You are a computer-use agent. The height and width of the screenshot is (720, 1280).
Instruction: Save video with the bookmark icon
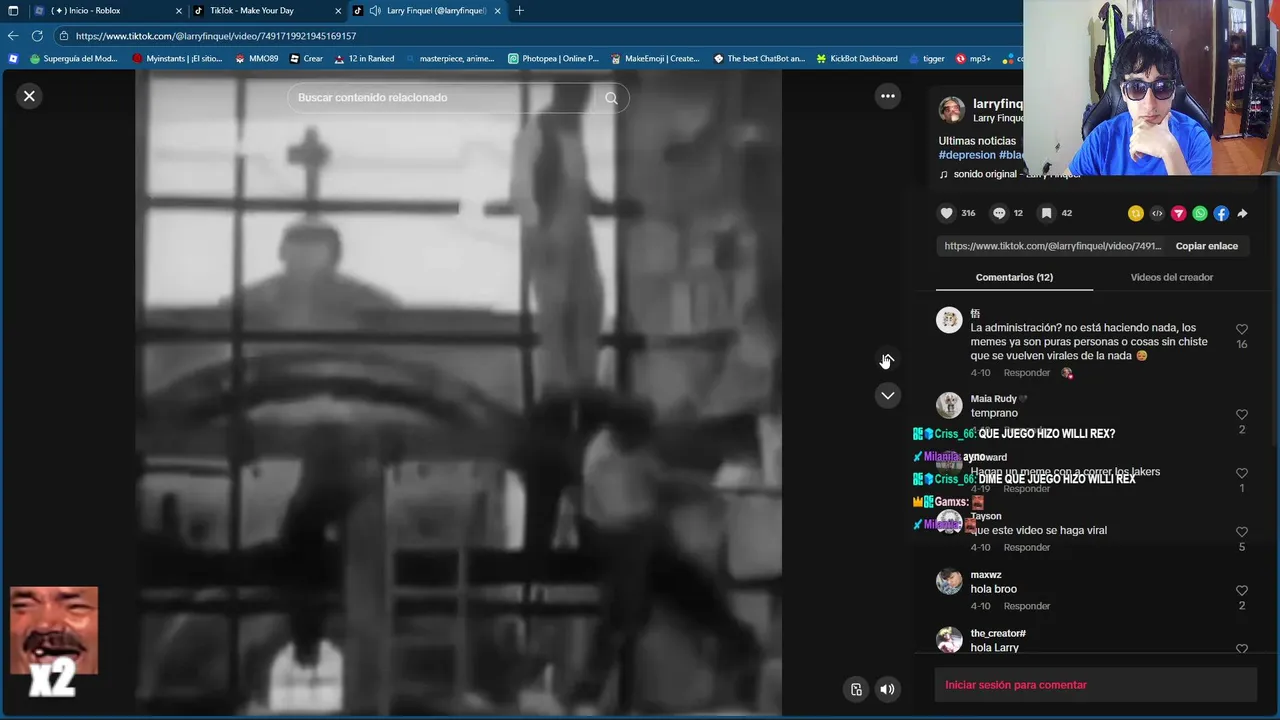pos(1046,213)
